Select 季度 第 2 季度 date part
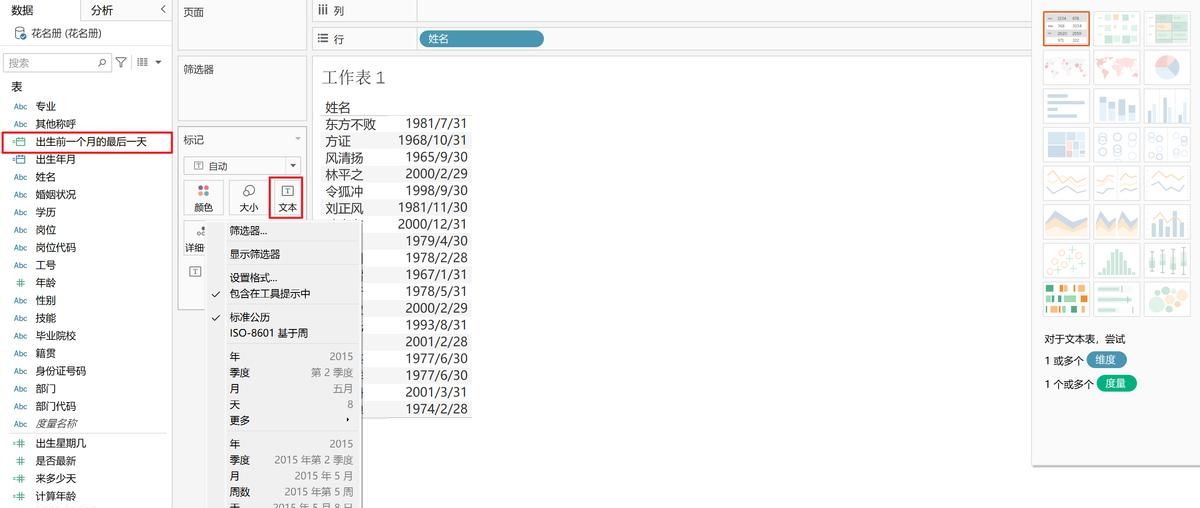1200x508 pixels. (x=283, y=372)
